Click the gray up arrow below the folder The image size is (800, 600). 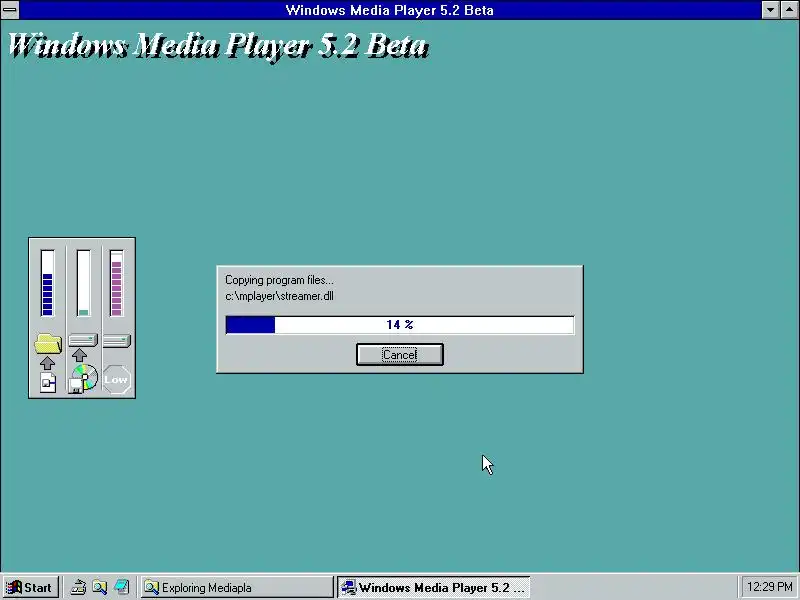pyautogui.click(x=47, y=363)
